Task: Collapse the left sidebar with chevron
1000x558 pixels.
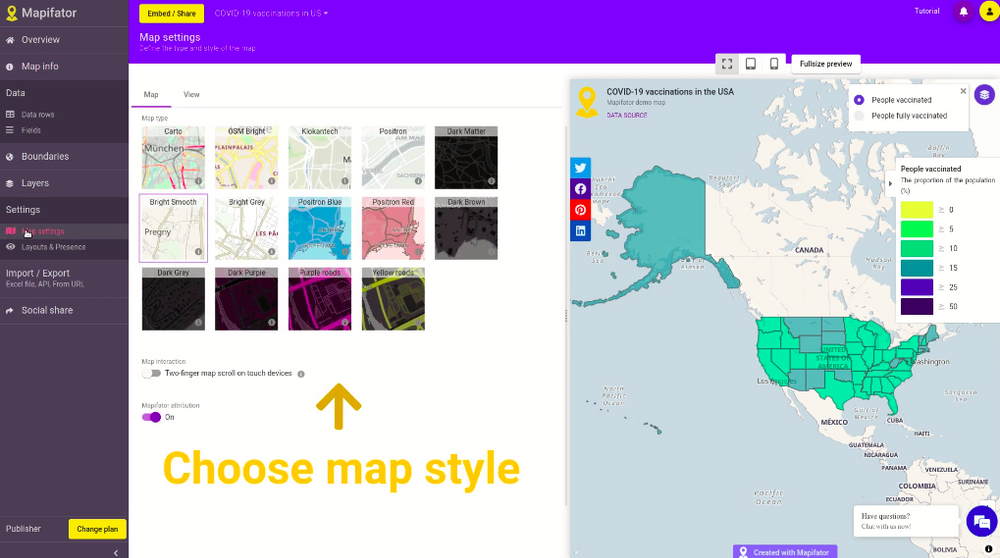Action: 115,553
